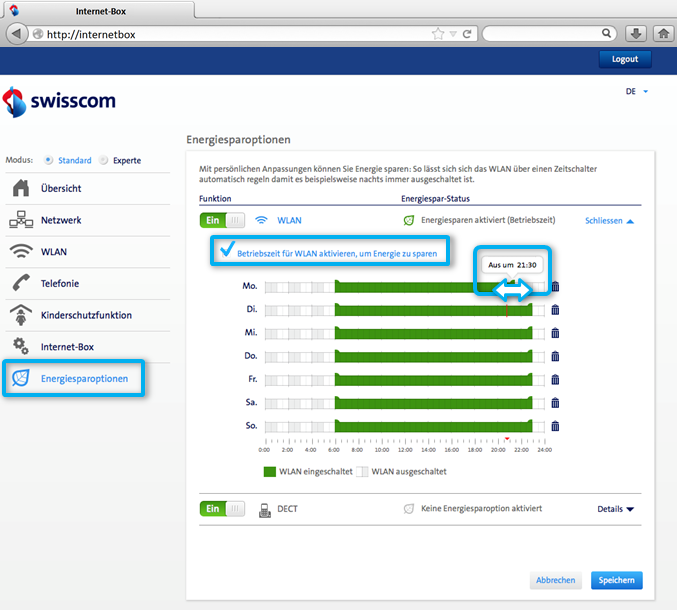Click the white WLAN ausgeschaltet legend swatch
The image size is (677, 610).
(362, 471)
